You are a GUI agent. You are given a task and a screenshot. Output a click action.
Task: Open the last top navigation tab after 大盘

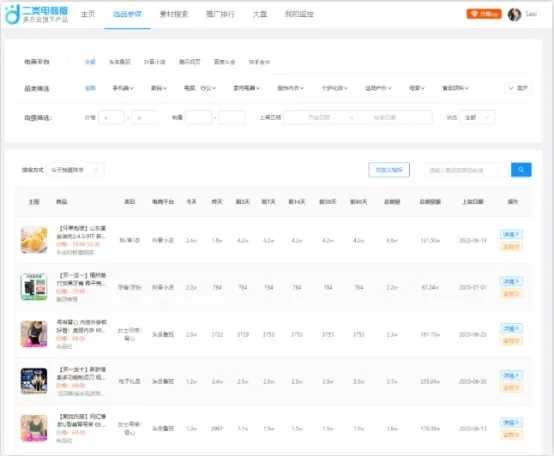tap(299, 14)
